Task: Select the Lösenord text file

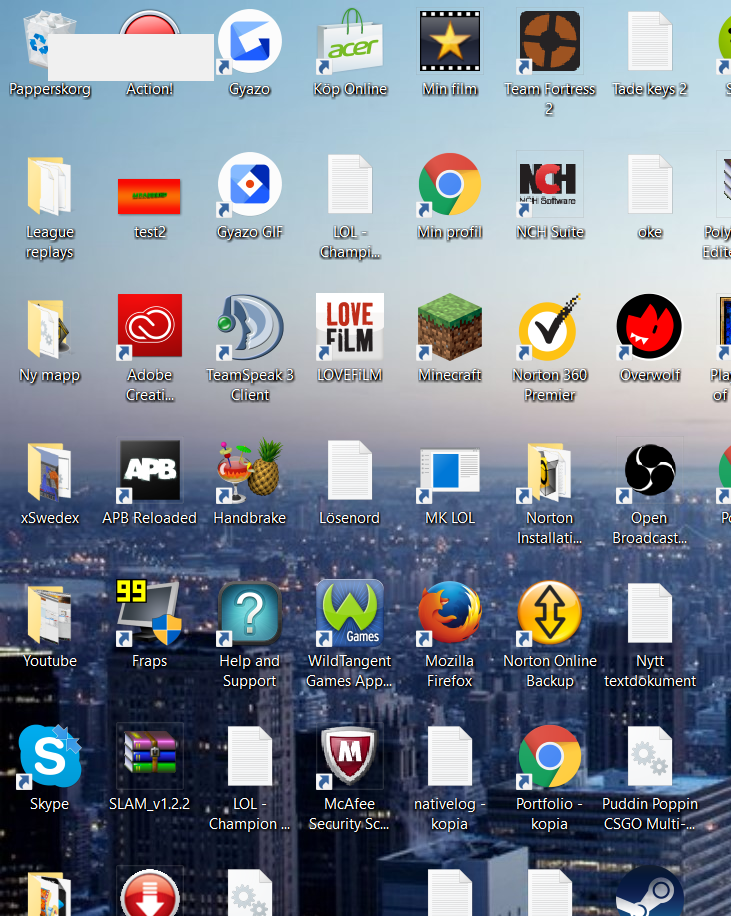Action: (x=349, y=471)
